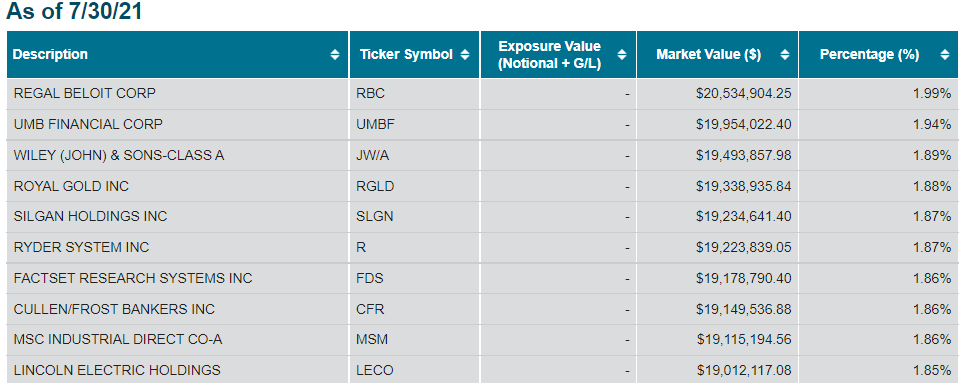Click the RYDER SYSTEM INC row
The image size is (959, 383).
coord(483,248)
